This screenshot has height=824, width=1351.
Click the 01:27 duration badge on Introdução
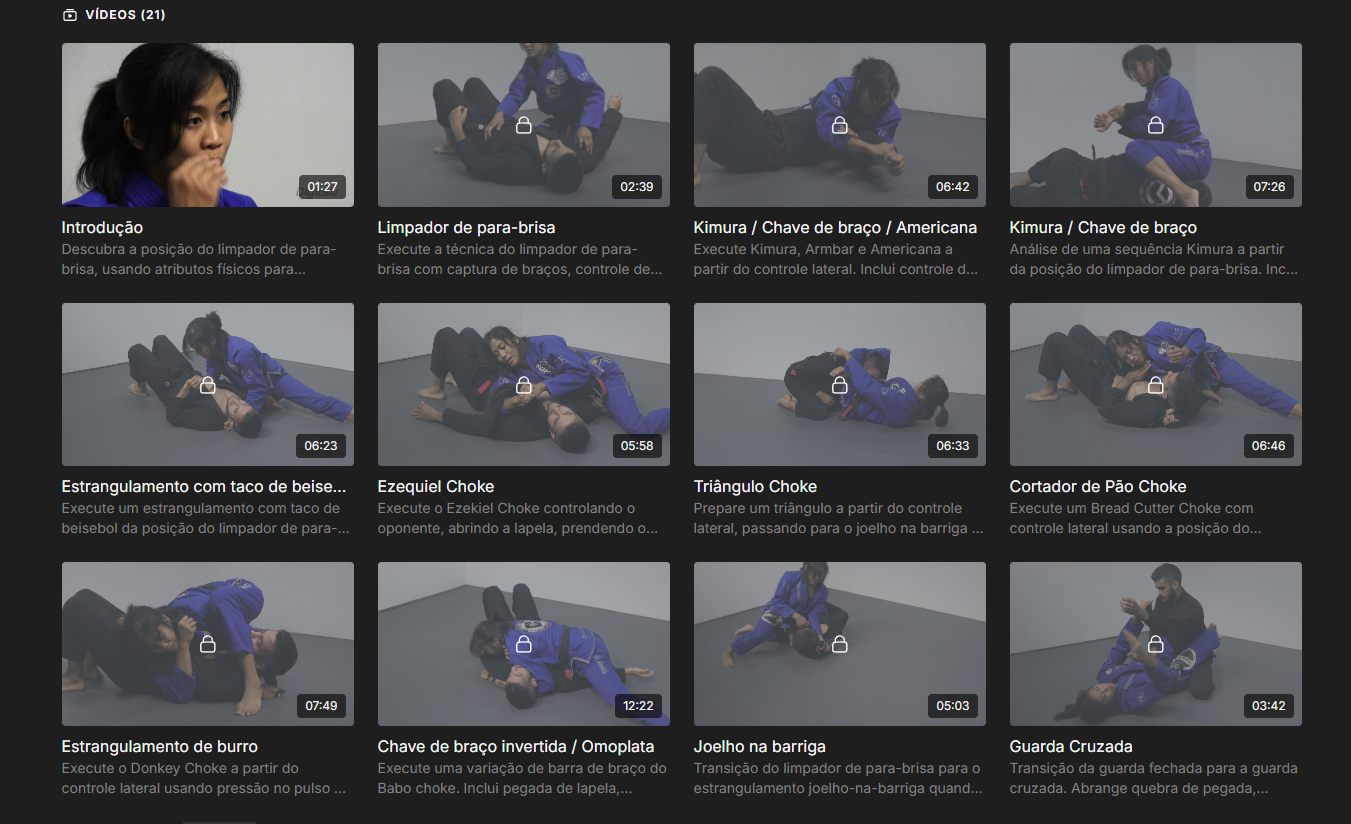tap(322, 187)
